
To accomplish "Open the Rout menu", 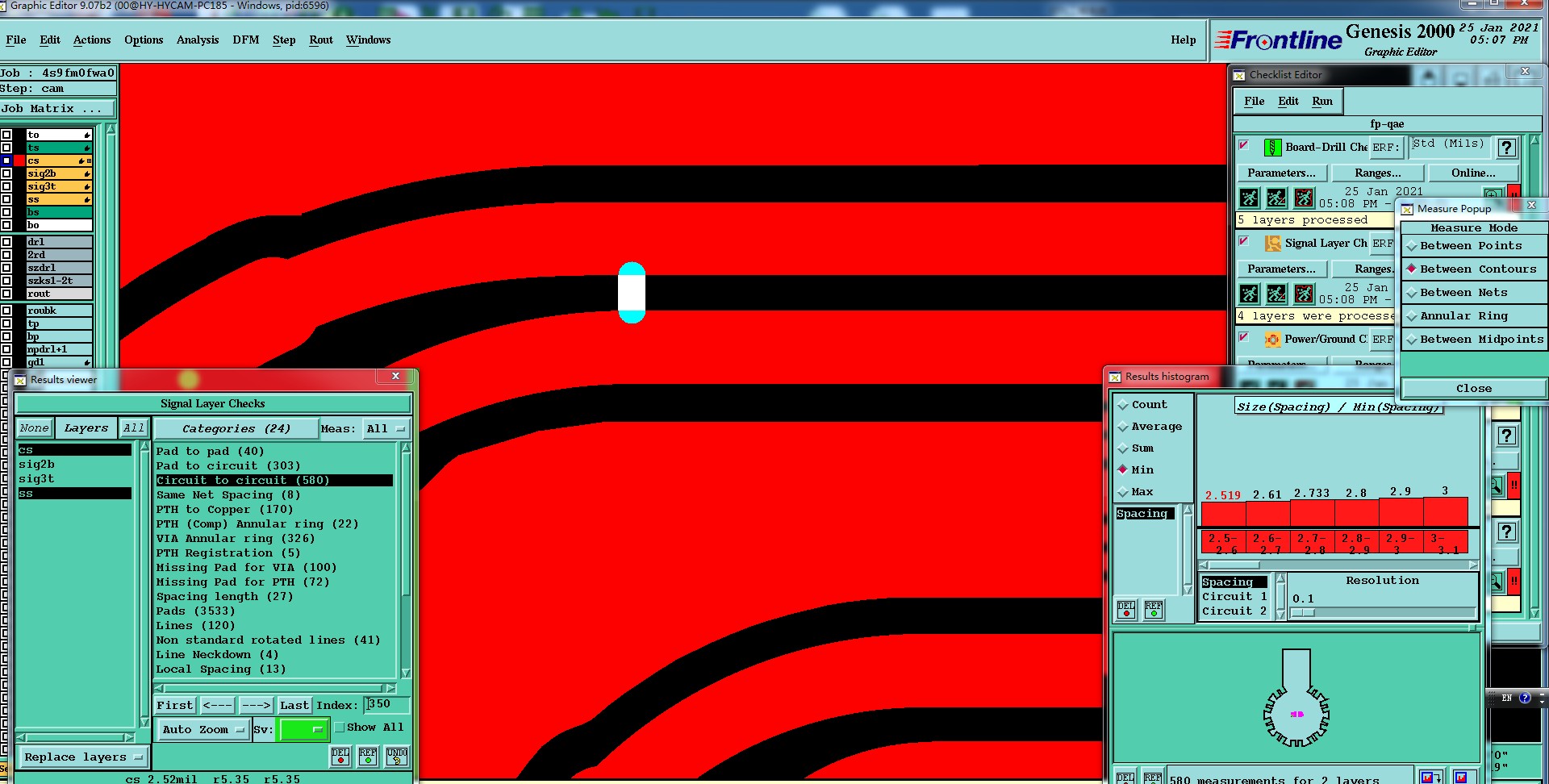I will pyautogui.click(x=321, y=40).
